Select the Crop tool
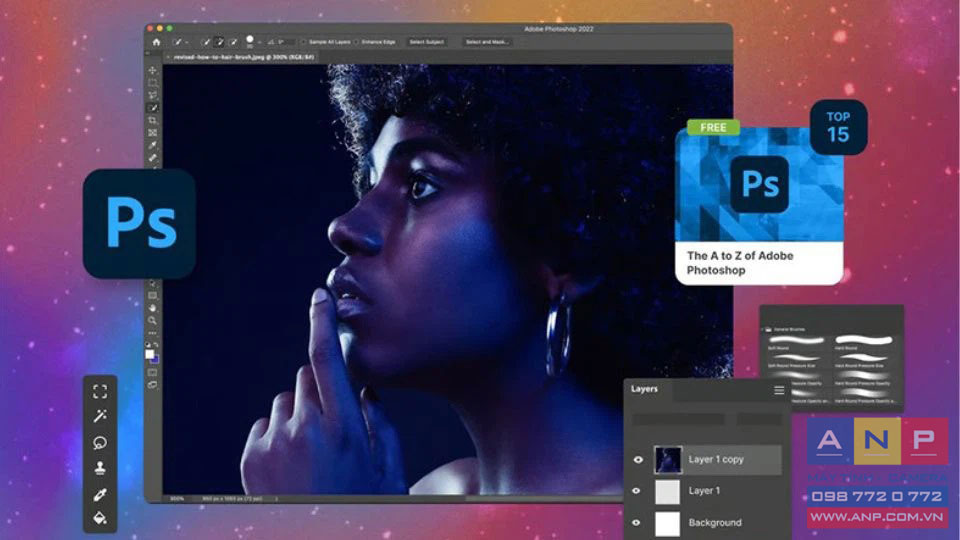Image resolution: width=960 pixels, height=540 pixels. 152,121
